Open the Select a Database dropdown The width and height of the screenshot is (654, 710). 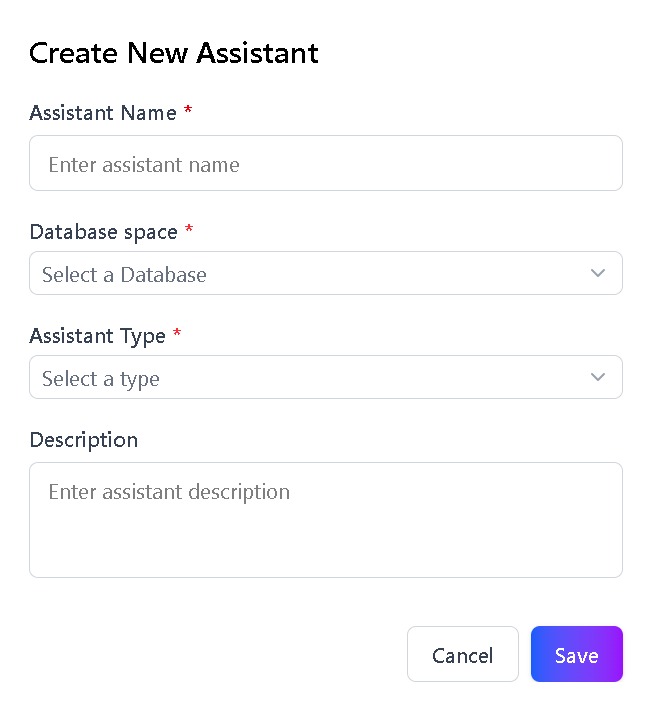click(326, 273)
